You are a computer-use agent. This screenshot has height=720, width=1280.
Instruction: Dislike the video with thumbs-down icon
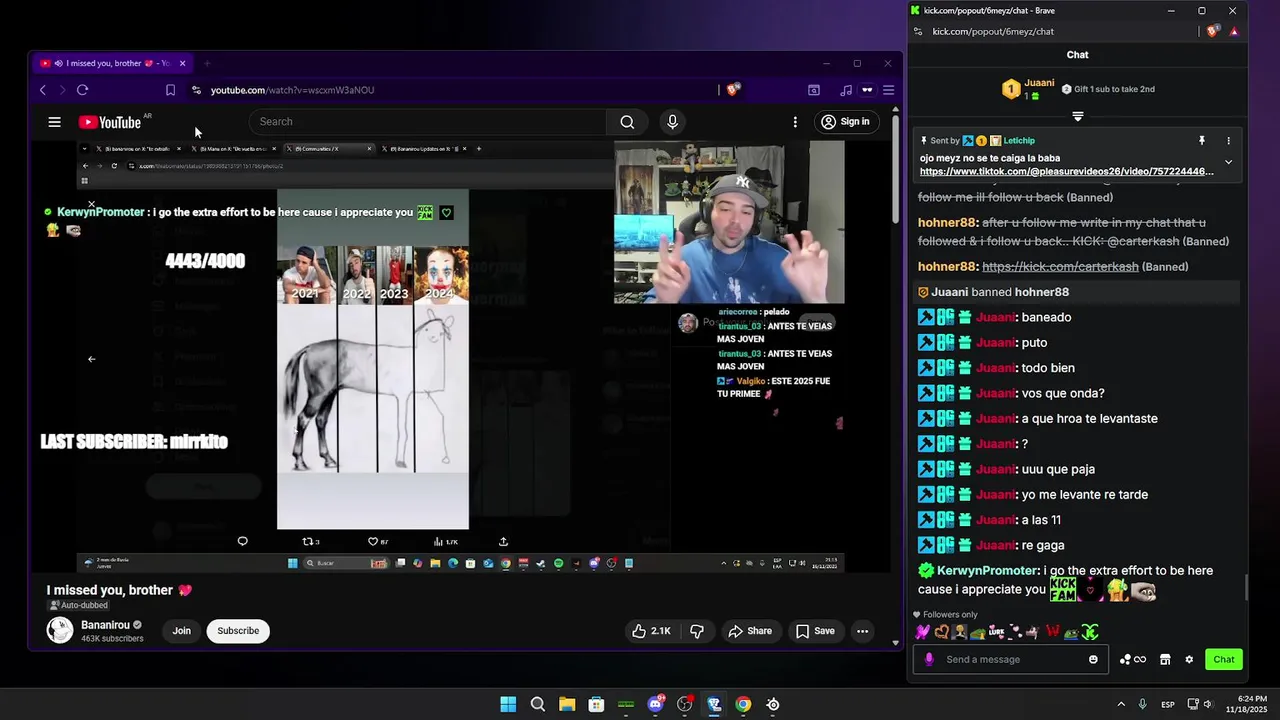[697, 631]
